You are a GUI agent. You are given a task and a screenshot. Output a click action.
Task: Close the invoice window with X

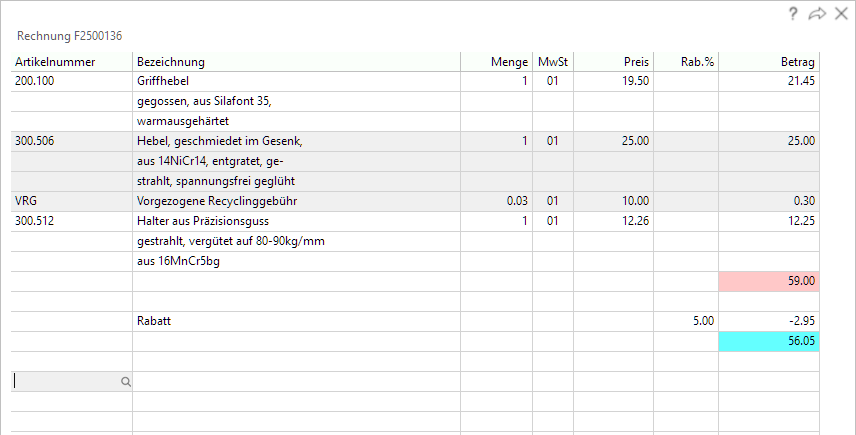coord(840,13)
